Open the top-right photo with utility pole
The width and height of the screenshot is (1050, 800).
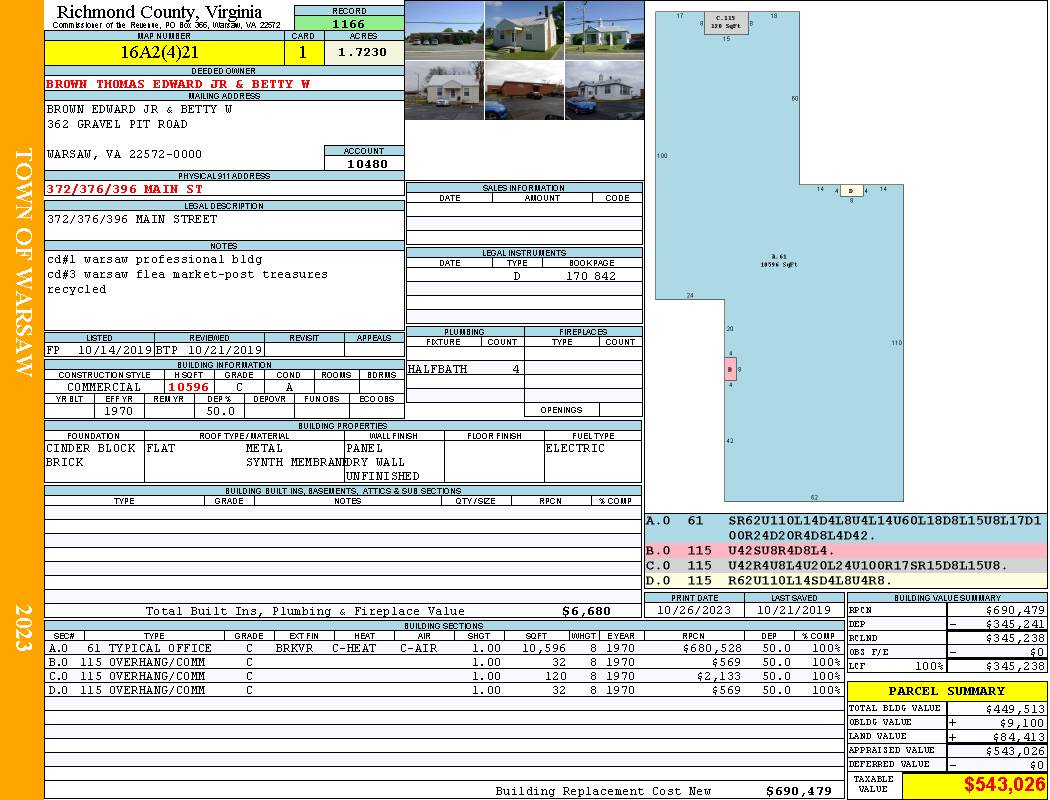(x=604, y=30)
